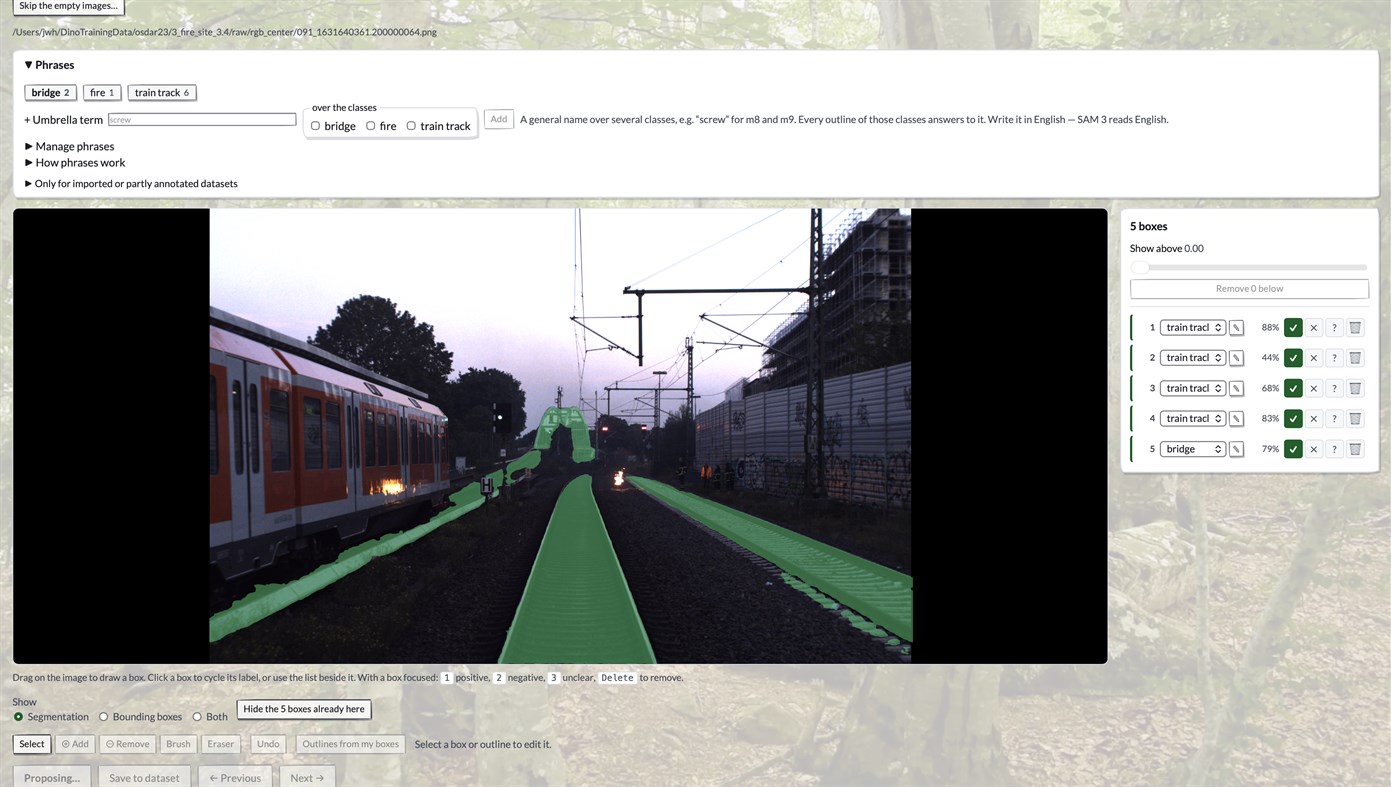Tick the bridge checkbox under 'over the classes'
The image size is (1391, 787).
(315, 126)
